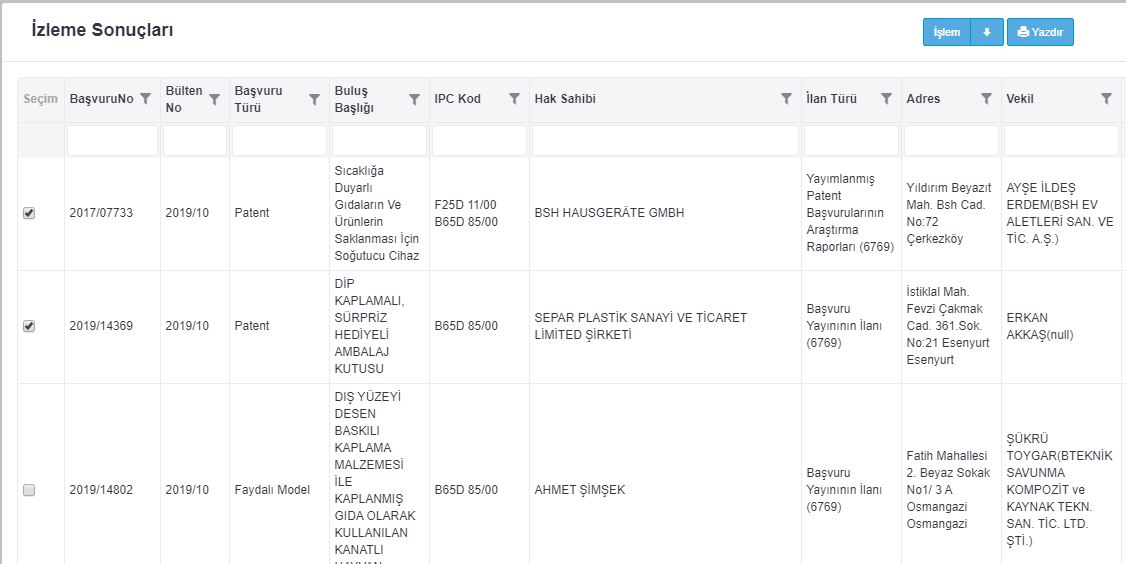Click the Sıcaklığa Duyarlı Gıdaların title cell

click(377, 213)
